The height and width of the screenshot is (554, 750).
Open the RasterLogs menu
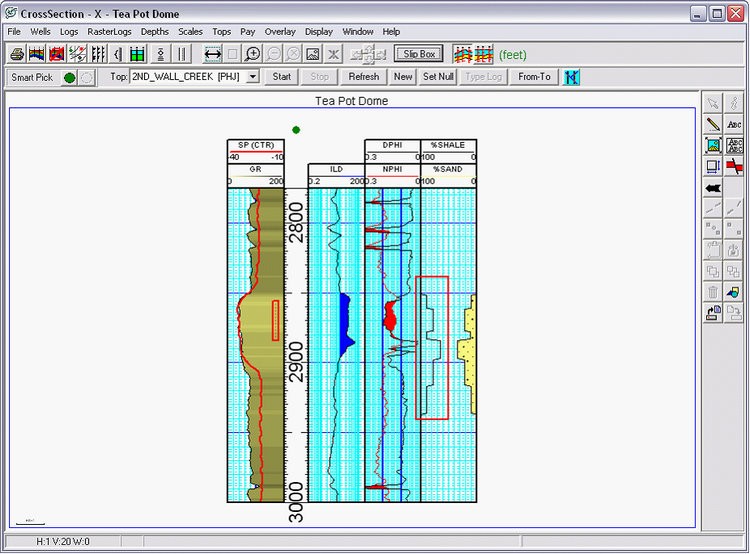click(x=109, y=32)
